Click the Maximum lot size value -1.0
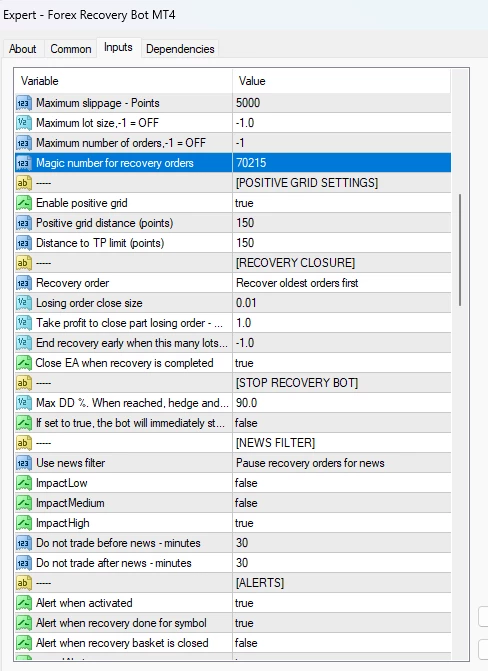This screenshot has height=671, width=488. pyautogui.click(x=342, y=123)
